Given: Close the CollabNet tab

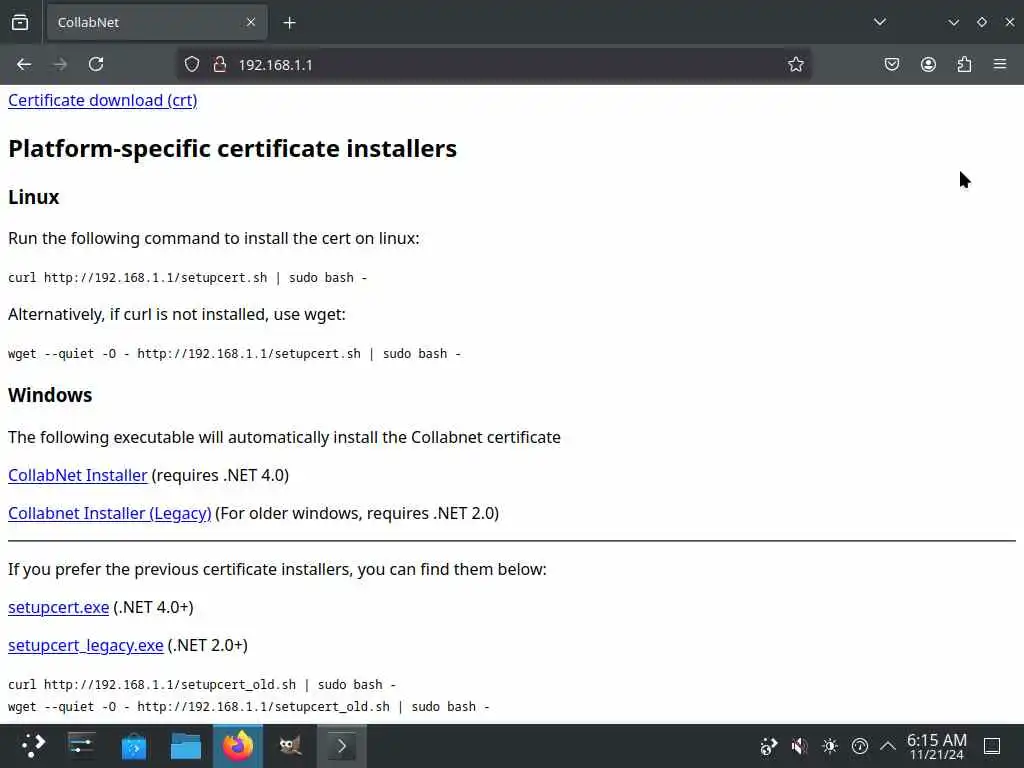Looking at the screenshot, I should tap(251, 22).
